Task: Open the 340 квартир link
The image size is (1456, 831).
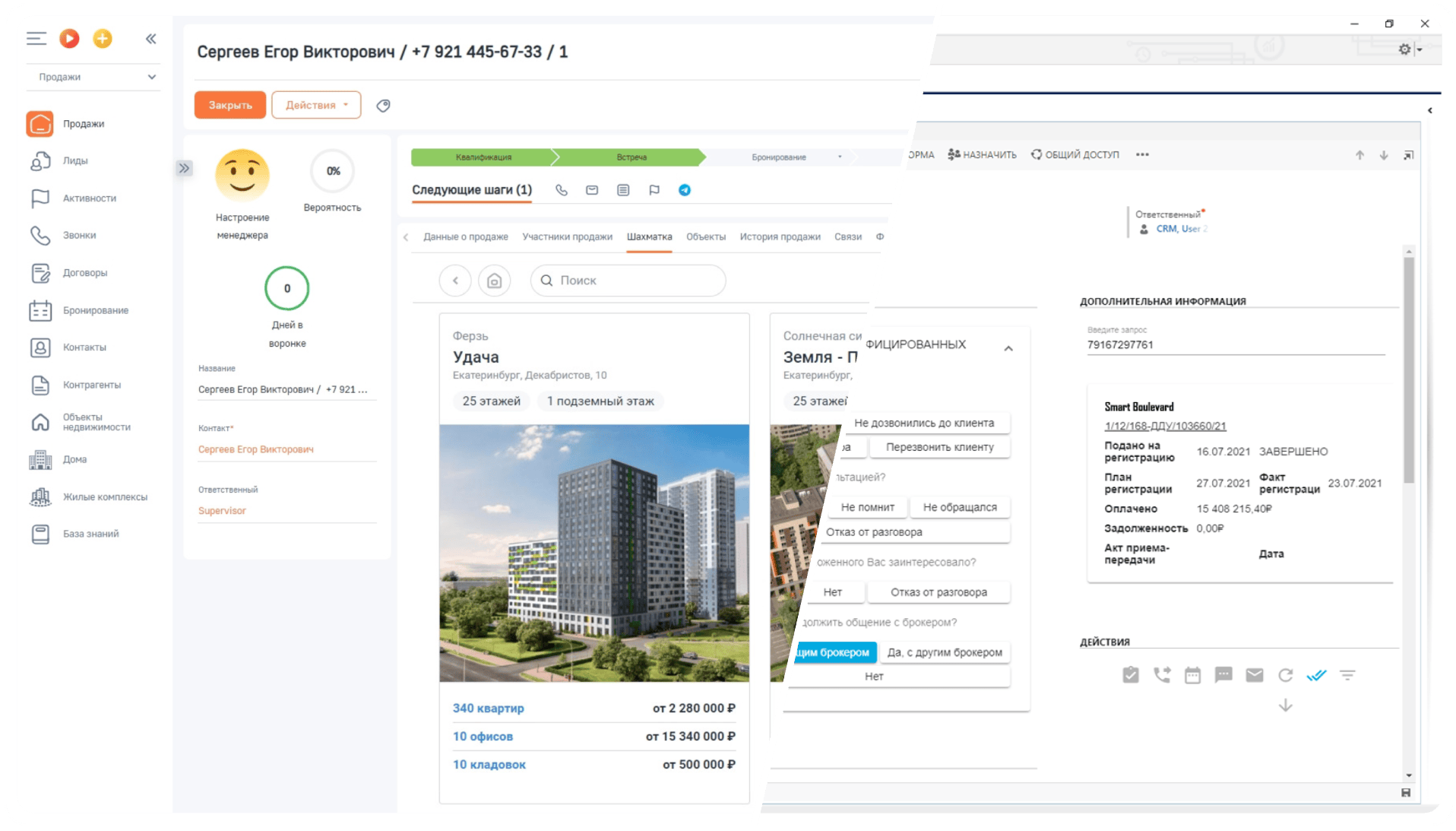Action: tap(489, 709)
